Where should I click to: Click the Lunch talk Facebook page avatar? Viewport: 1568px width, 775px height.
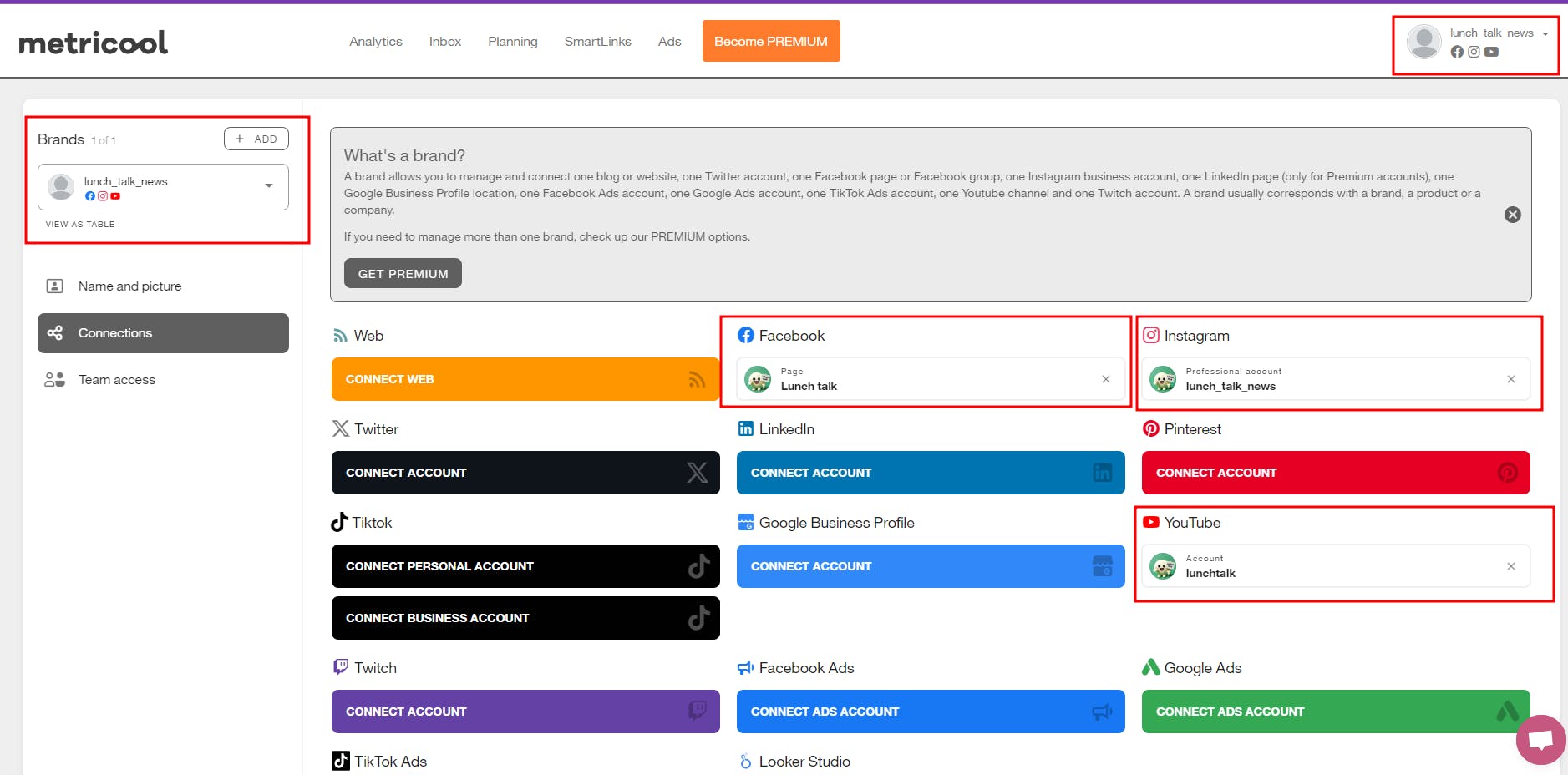click(x=758, y=379)
